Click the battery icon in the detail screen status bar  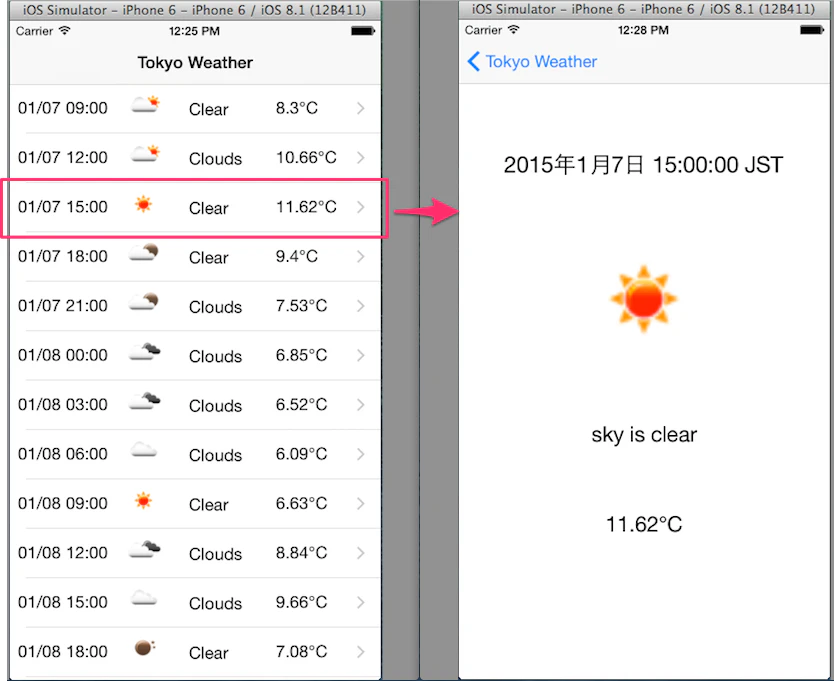coord(812,30)
